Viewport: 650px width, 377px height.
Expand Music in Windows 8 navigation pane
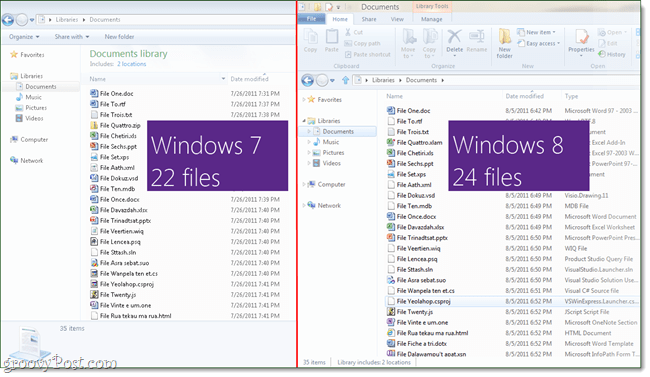coord(309,142)
